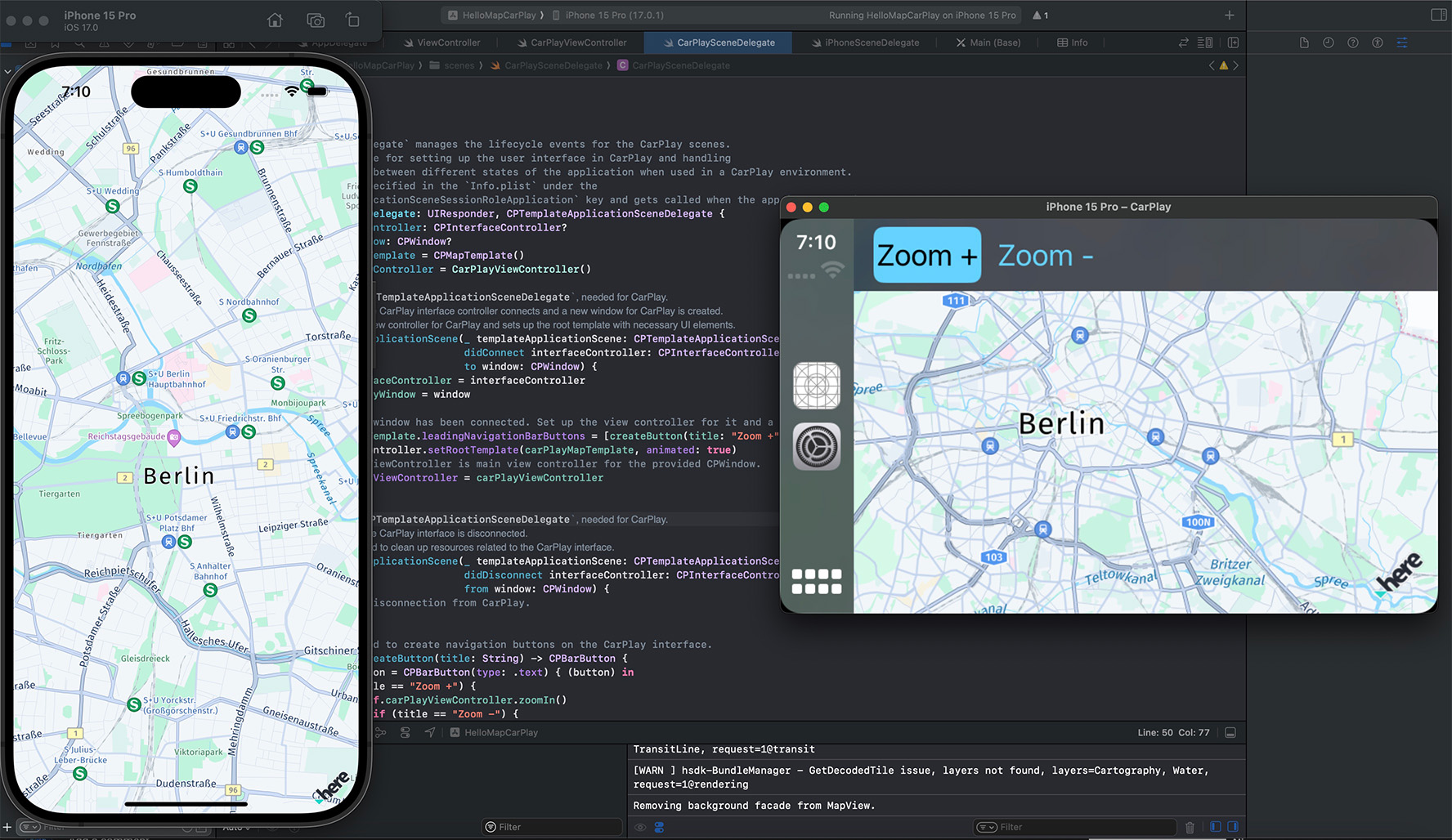Open the Quick Help inspector

[1353, 42]
